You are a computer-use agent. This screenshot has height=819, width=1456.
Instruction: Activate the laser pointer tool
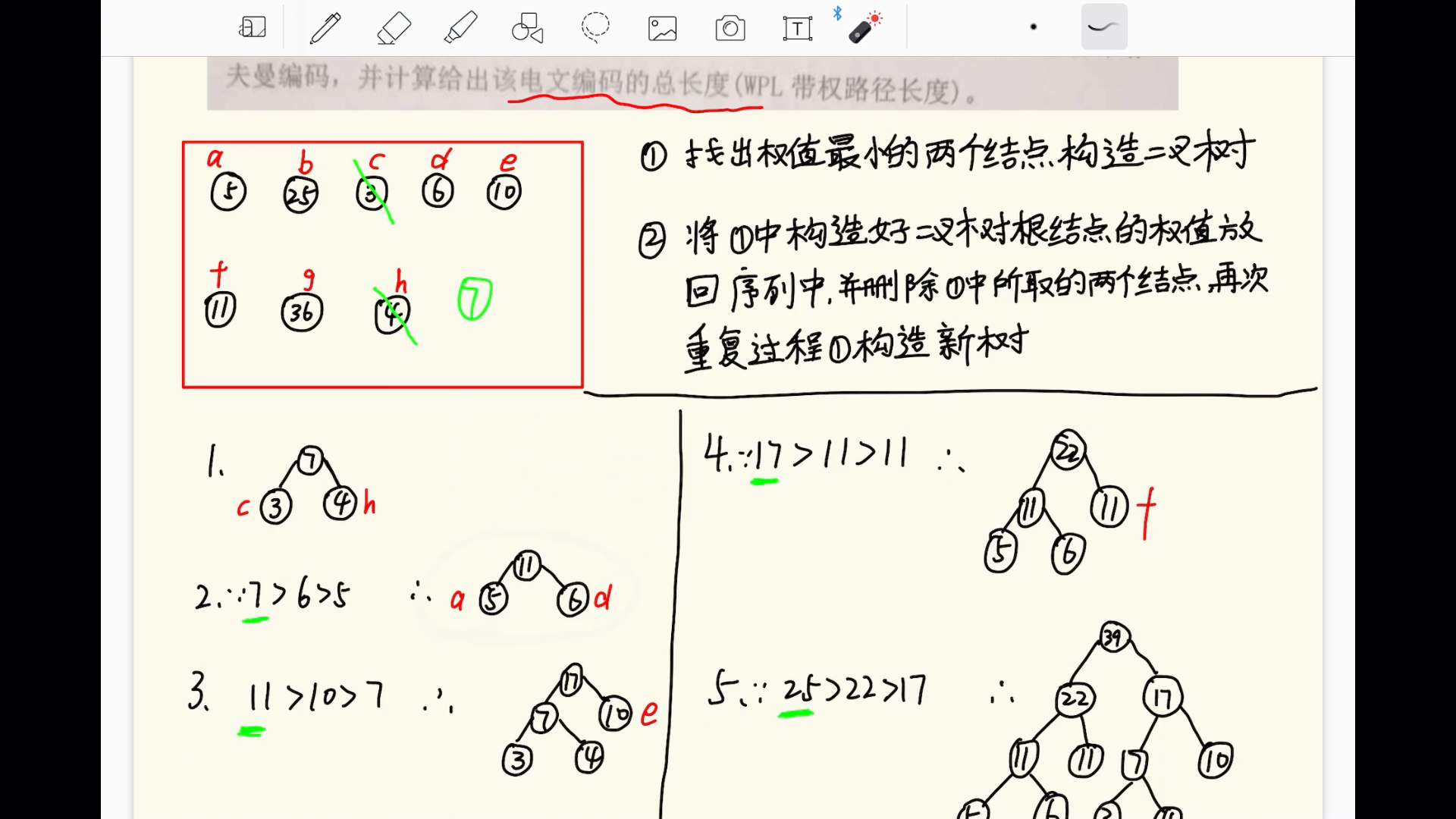tap(864, 28)
